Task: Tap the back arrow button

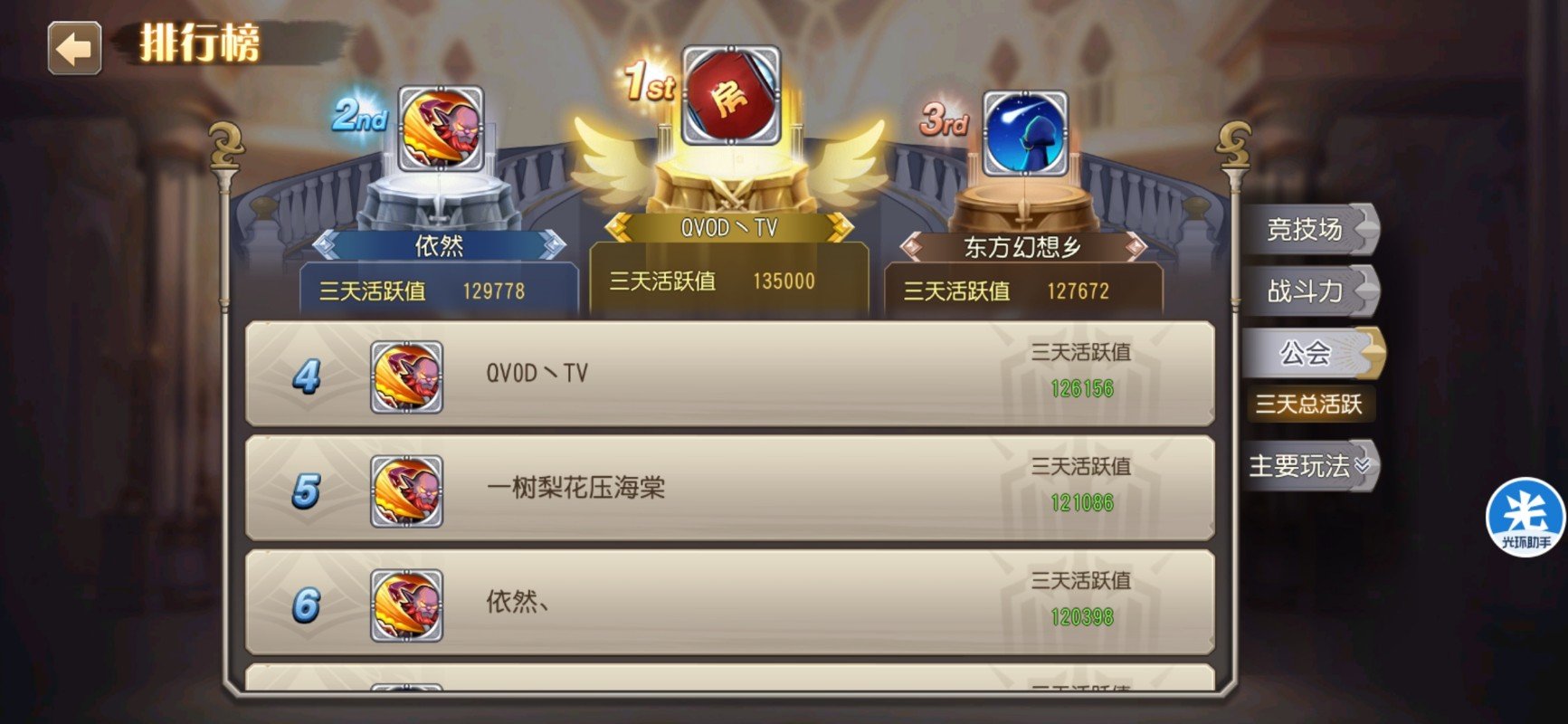Action: (74, 48)
